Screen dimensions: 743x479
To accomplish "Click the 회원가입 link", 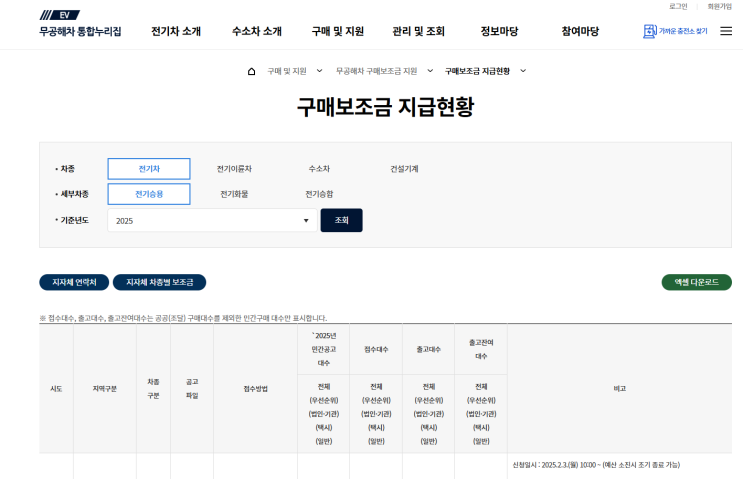I will (719, 6).
